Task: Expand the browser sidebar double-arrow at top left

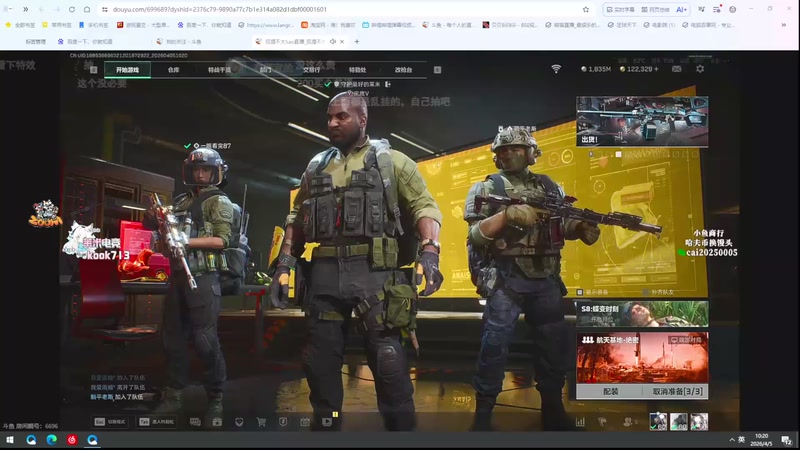Action: [x=26, y=9]
